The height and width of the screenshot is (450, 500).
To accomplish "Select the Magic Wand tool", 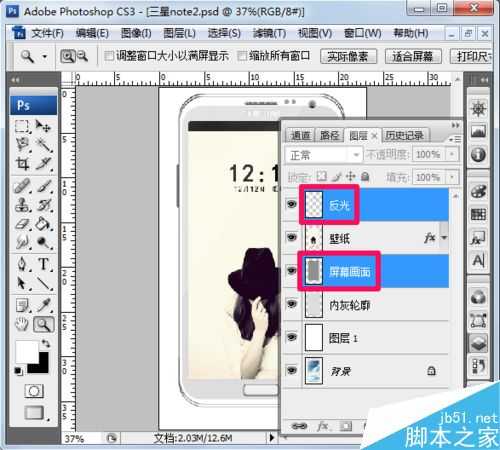I will click(43, 145).
